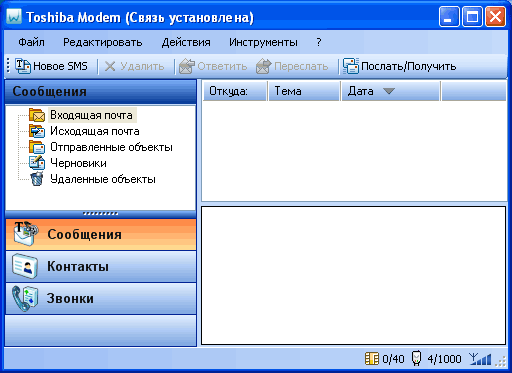The image size is (512, 373).
Task: Click the Toshiba Modem title bar app icon
Action: tap(14, 16)
